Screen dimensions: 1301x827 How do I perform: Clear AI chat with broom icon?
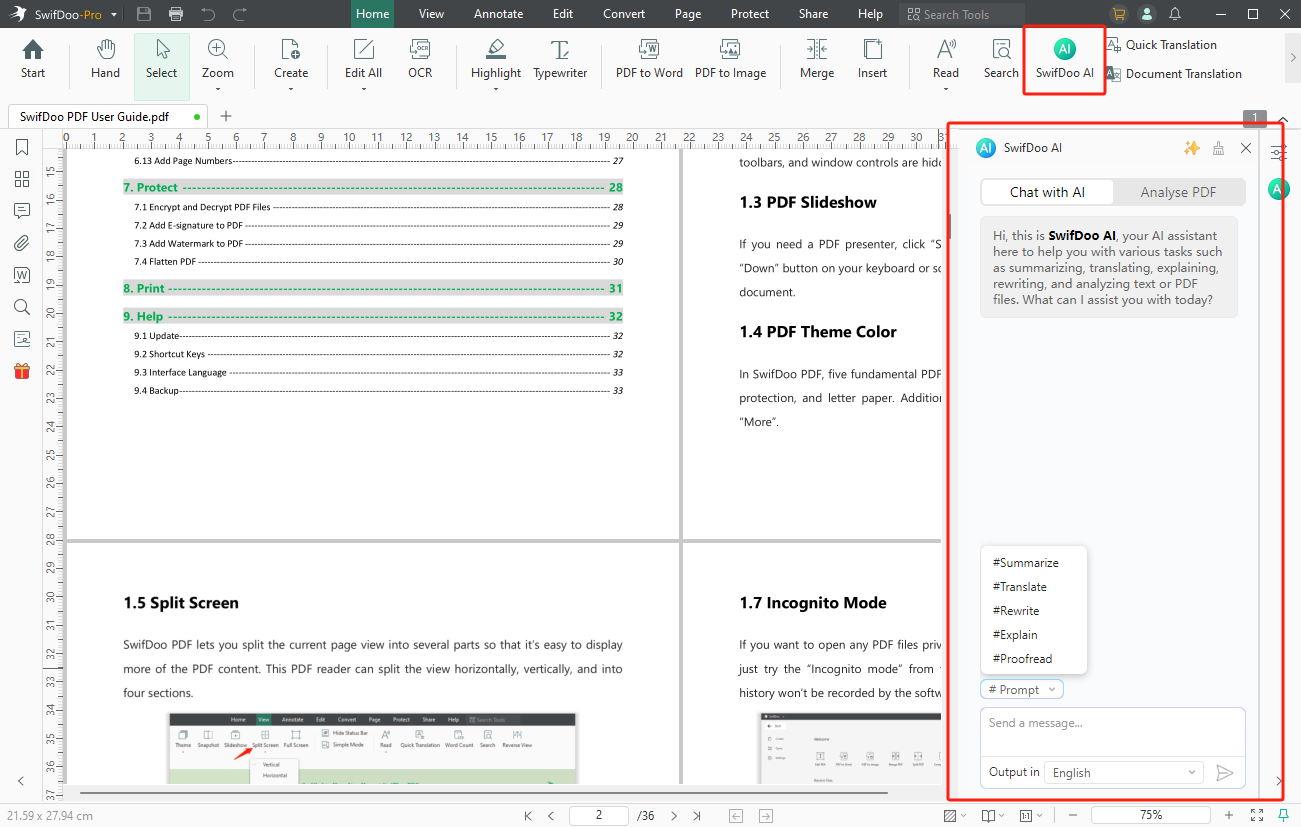tap(1218, 148)
